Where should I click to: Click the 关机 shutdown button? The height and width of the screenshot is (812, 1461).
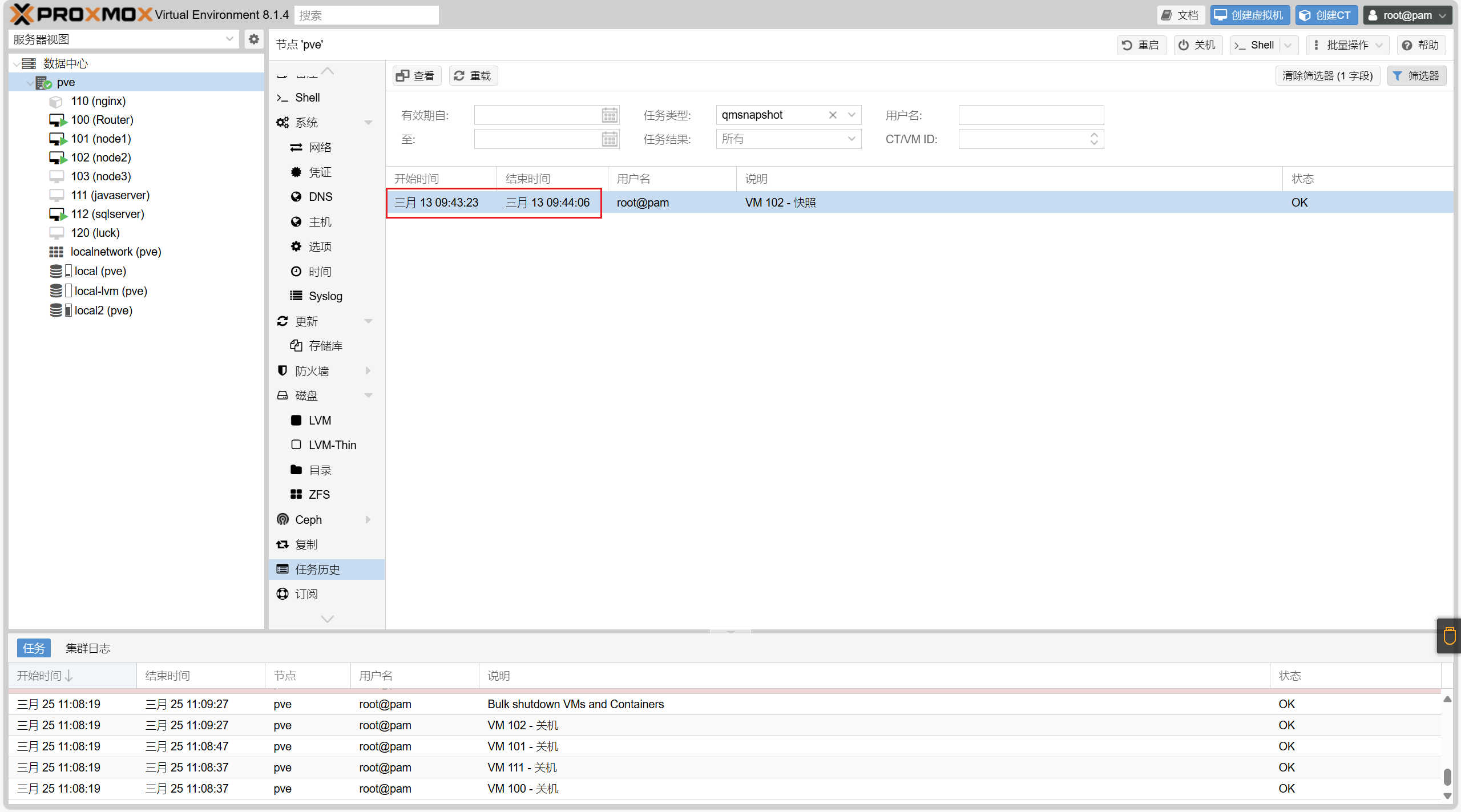pos(1197,45)
